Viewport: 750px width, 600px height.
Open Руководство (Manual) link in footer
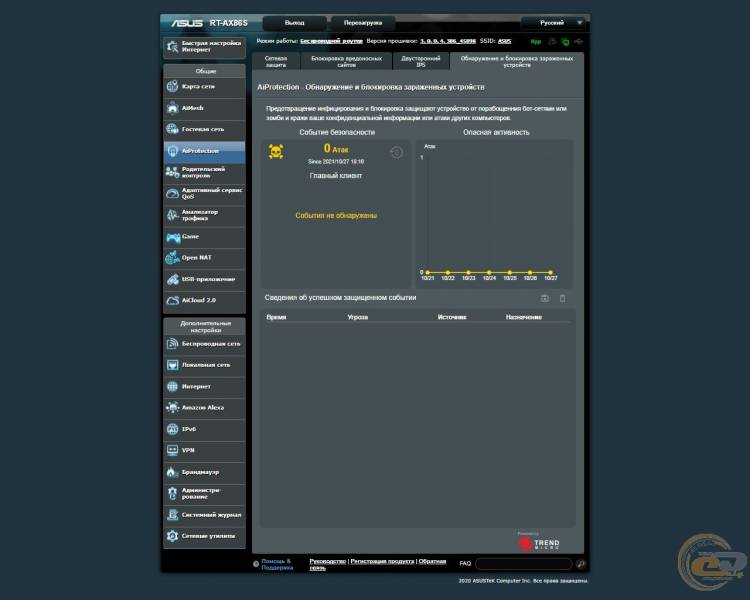coord(328,561)
